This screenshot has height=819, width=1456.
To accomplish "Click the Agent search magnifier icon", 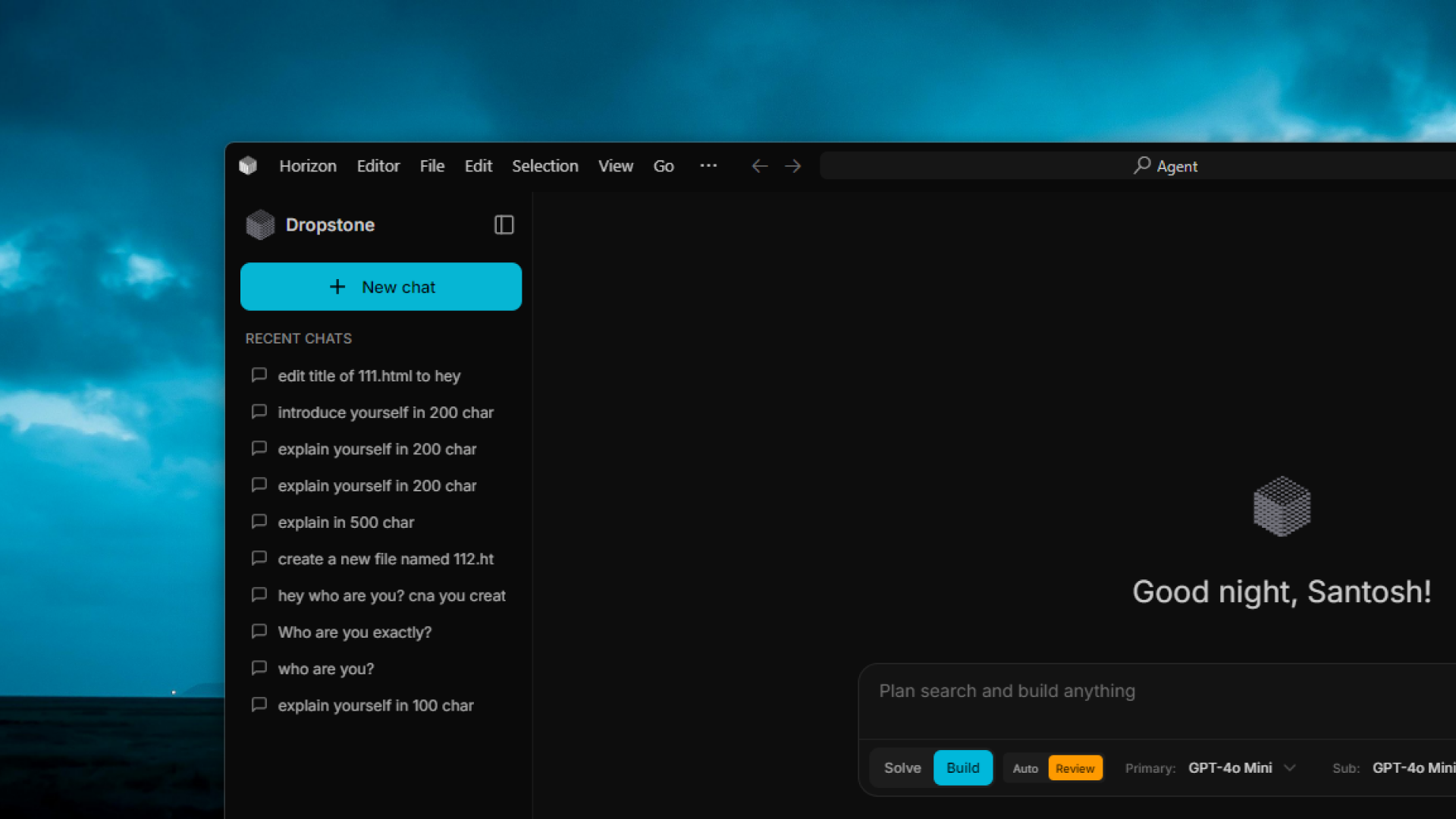I will point(1141,165).
